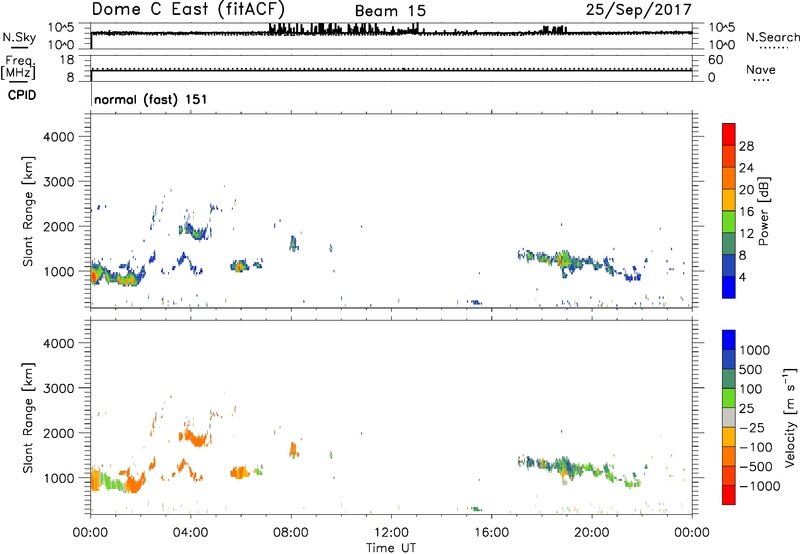This screenshot has width=800, height=554.
Task: Click the "16" label on Power colorbar
Action: 746,211
